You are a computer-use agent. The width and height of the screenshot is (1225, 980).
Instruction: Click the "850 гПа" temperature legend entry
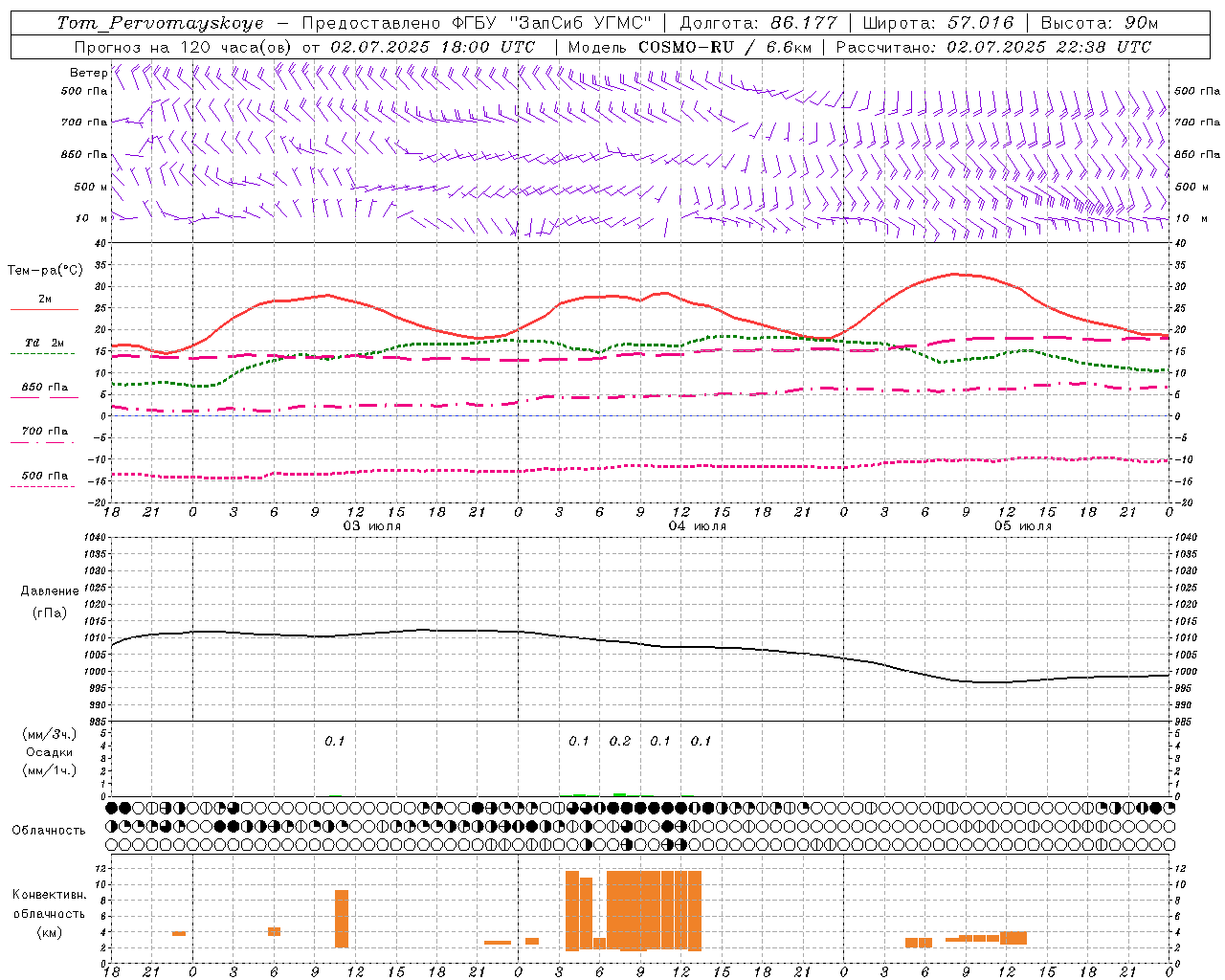45,388
